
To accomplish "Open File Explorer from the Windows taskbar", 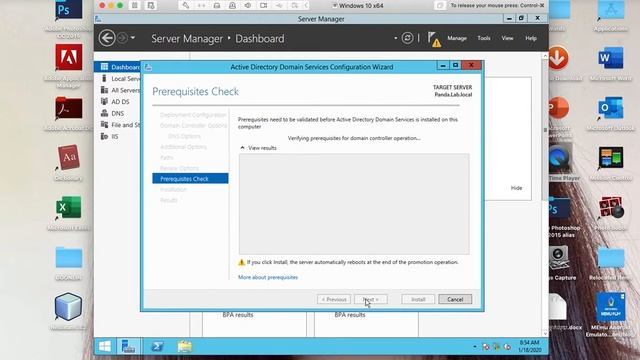I will [x=184, y=346].
